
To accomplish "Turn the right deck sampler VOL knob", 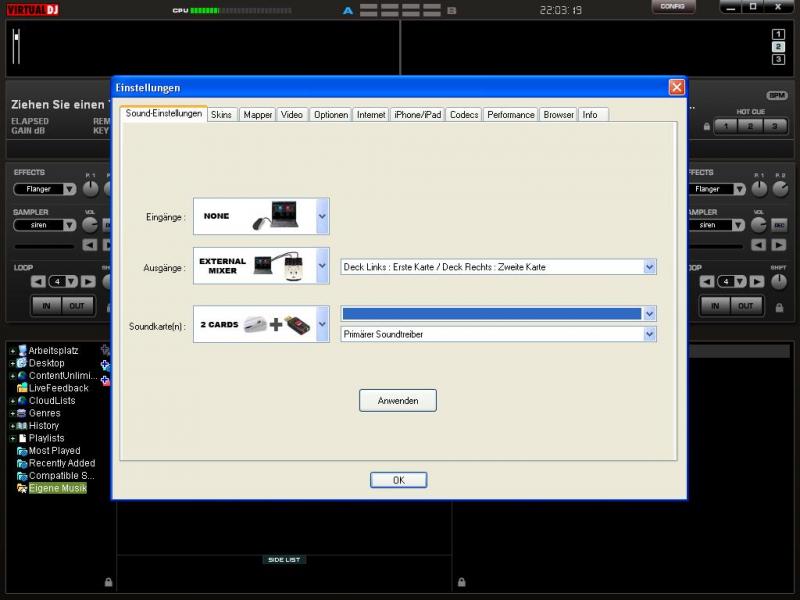I will pyautogui.click(x=758, y=225).
